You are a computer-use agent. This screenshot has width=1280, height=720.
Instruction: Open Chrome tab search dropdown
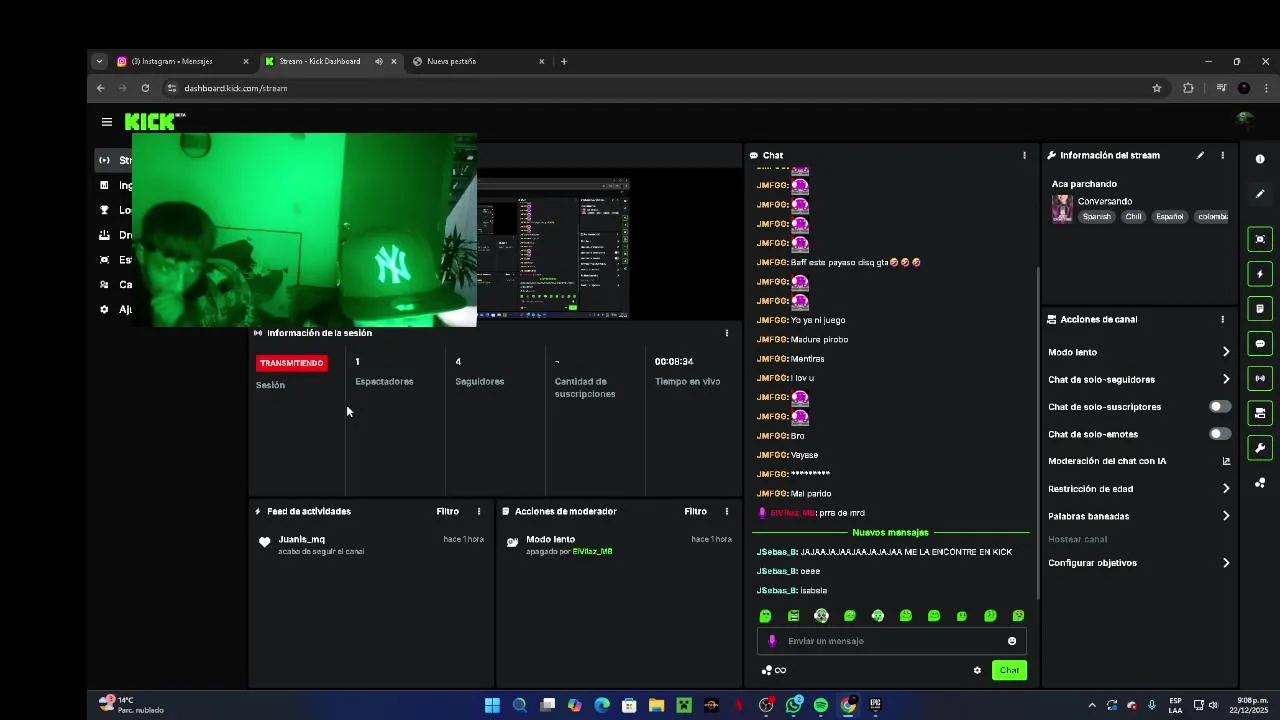click(x=99, y=61)
